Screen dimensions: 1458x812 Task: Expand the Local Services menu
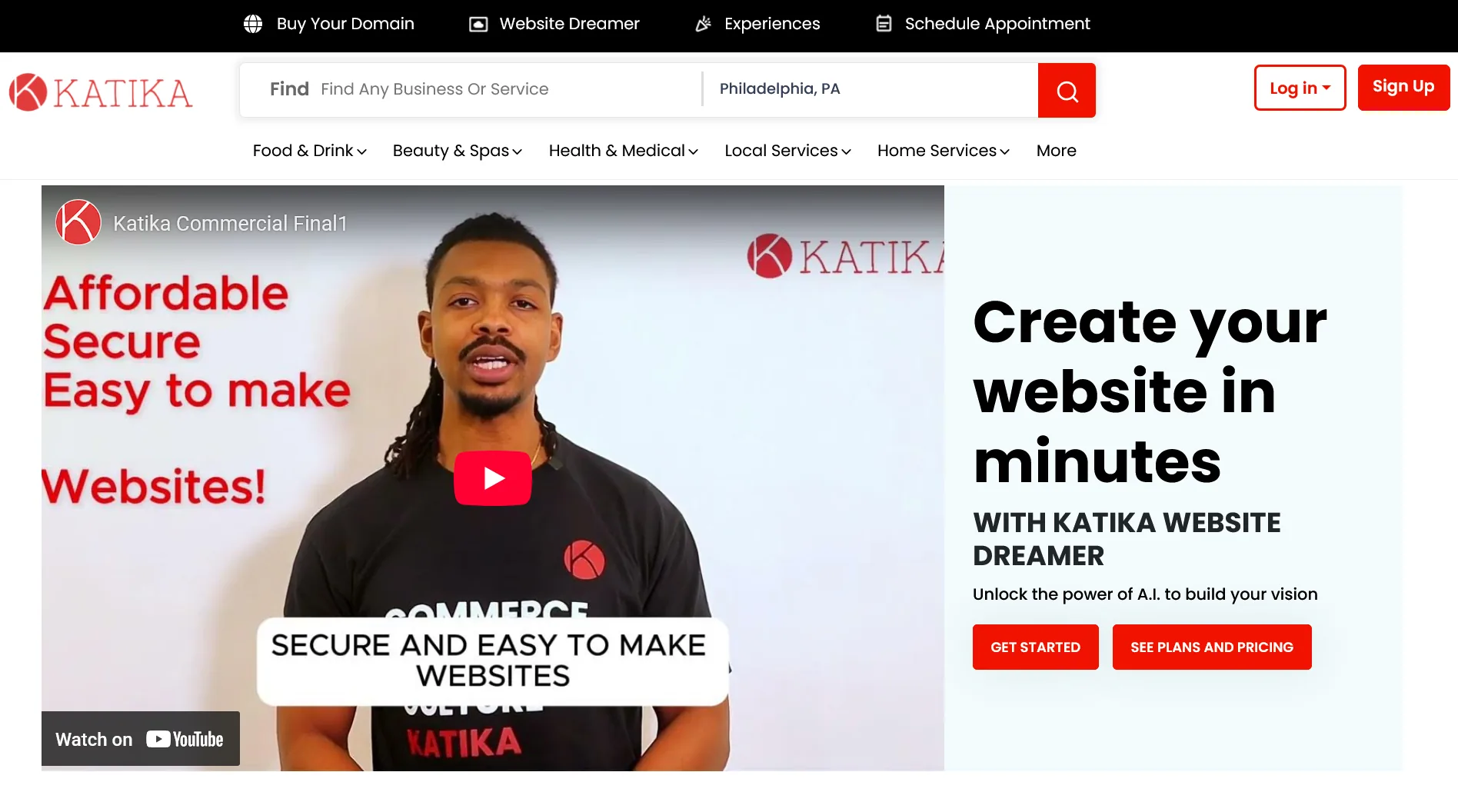[x=788, y=151]
